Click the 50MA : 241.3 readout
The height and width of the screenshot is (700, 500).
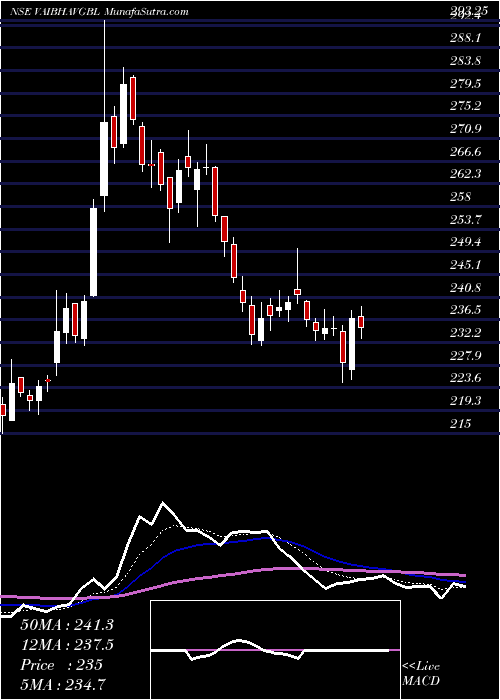coord(67,625)
